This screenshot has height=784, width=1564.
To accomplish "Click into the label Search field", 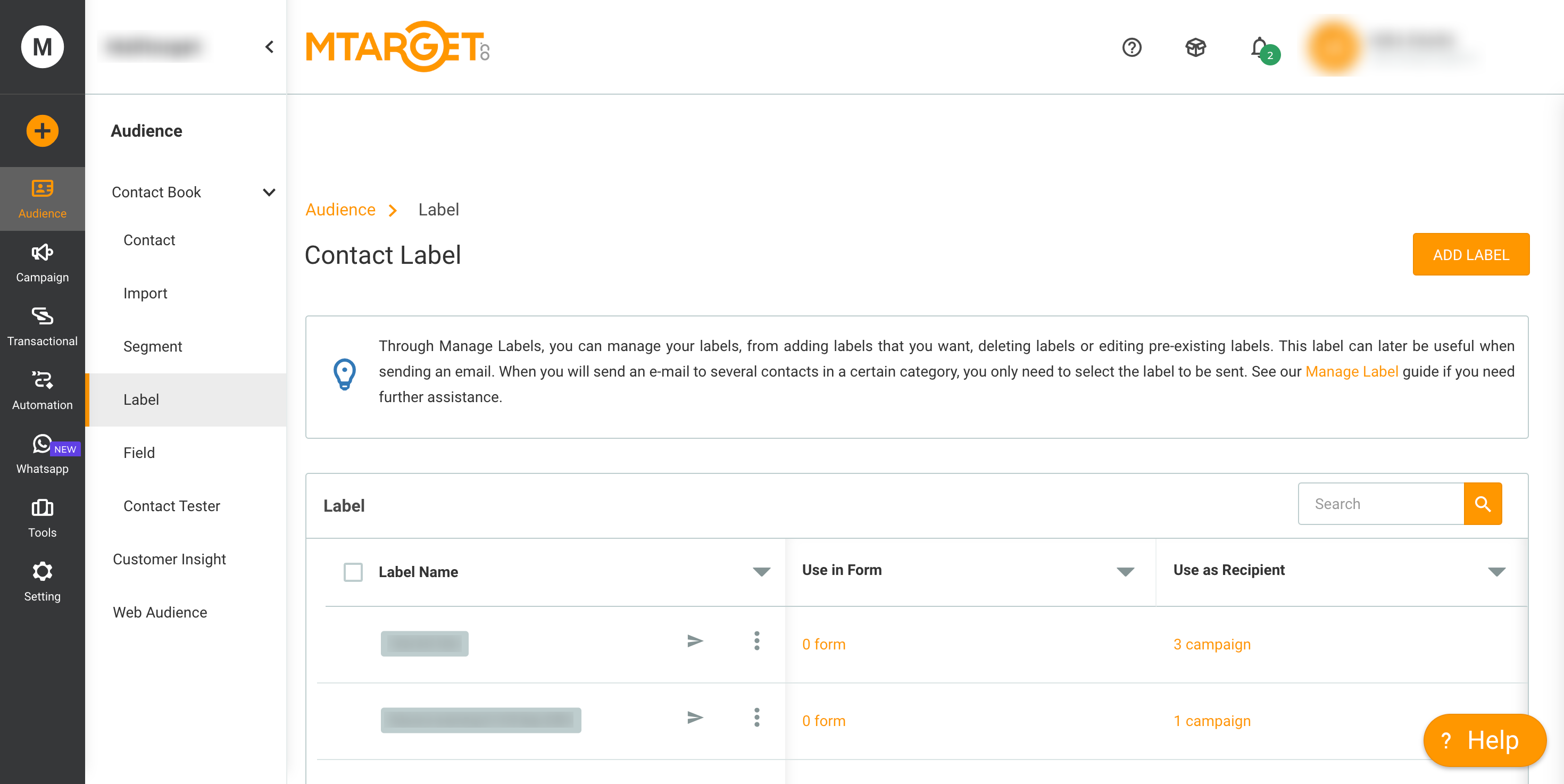I will (x=1380, y=504).
